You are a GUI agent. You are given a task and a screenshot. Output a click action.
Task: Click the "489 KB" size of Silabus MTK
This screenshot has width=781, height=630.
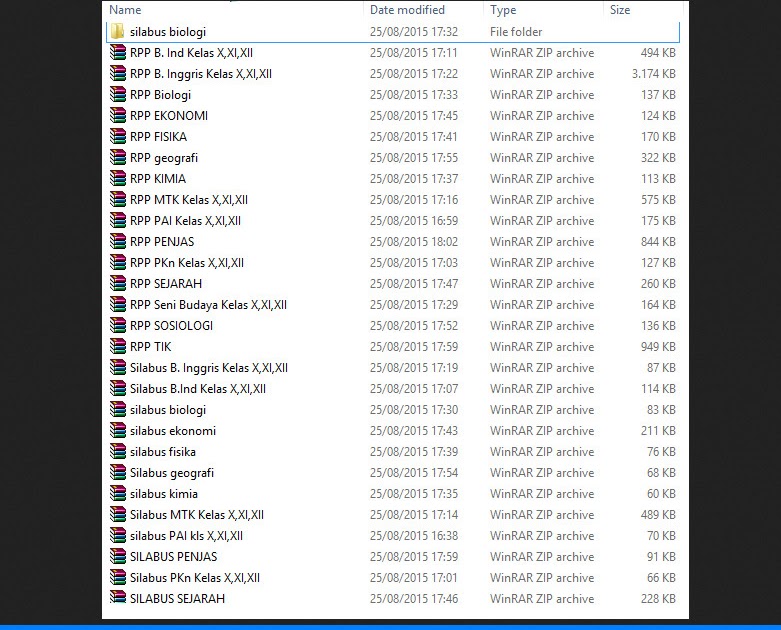click(x=658, y=514)
